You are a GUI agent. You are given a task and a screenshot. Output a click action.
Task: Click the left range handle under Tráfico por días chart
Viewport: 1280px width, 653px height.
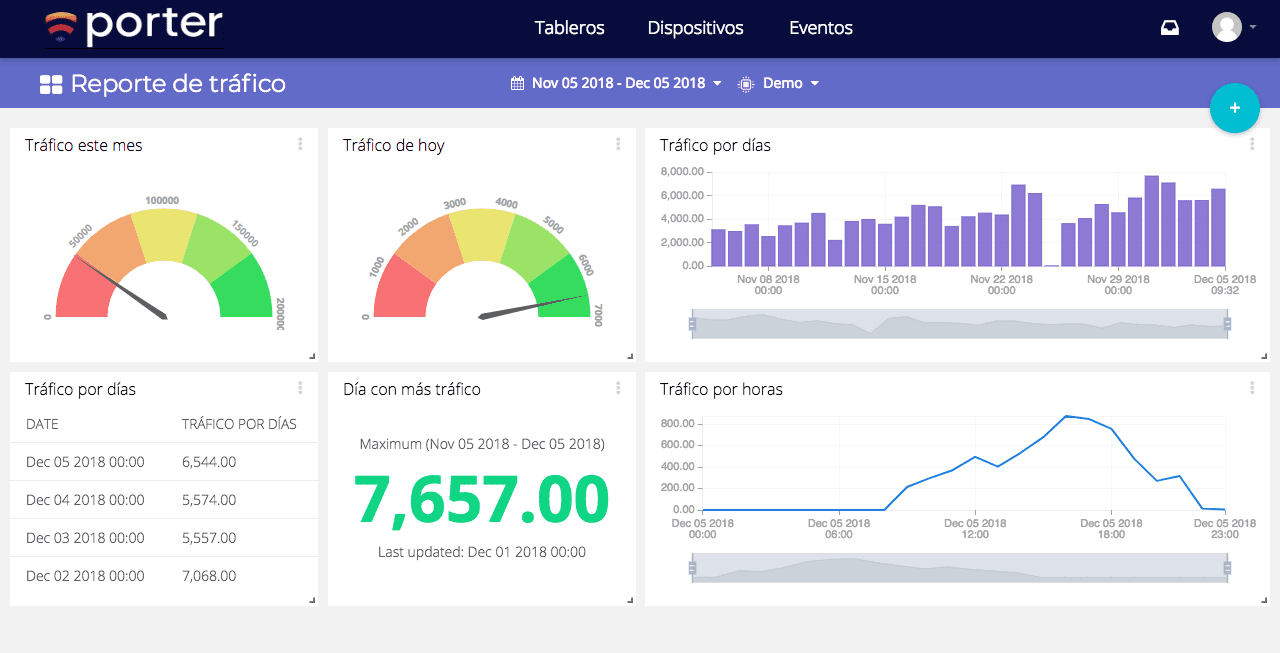click(x=692, y=323)
